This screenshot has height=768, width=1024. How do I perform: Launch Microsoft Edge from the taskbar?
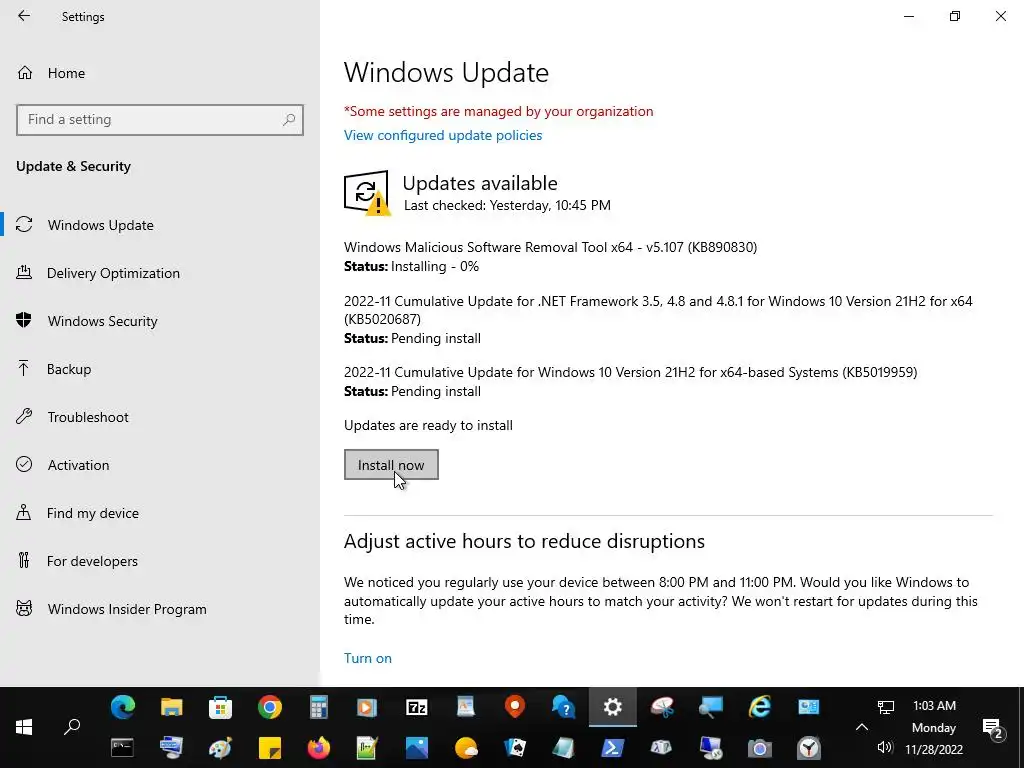123,707
